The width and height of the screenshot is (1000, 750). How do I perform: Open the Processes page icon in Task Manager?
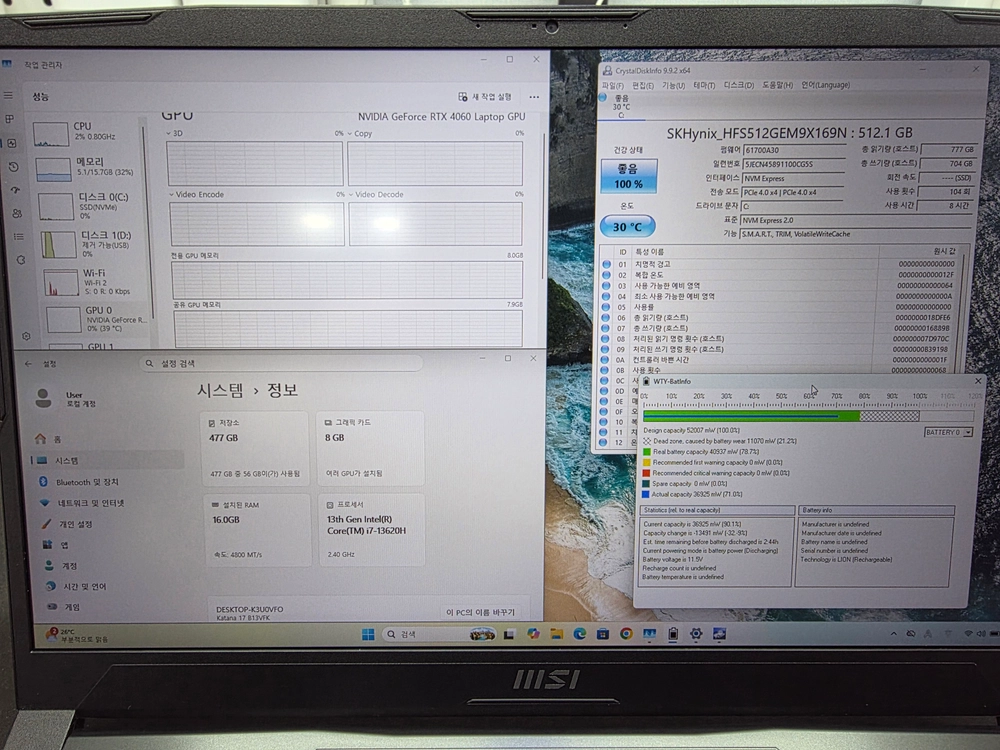point(10,119)
